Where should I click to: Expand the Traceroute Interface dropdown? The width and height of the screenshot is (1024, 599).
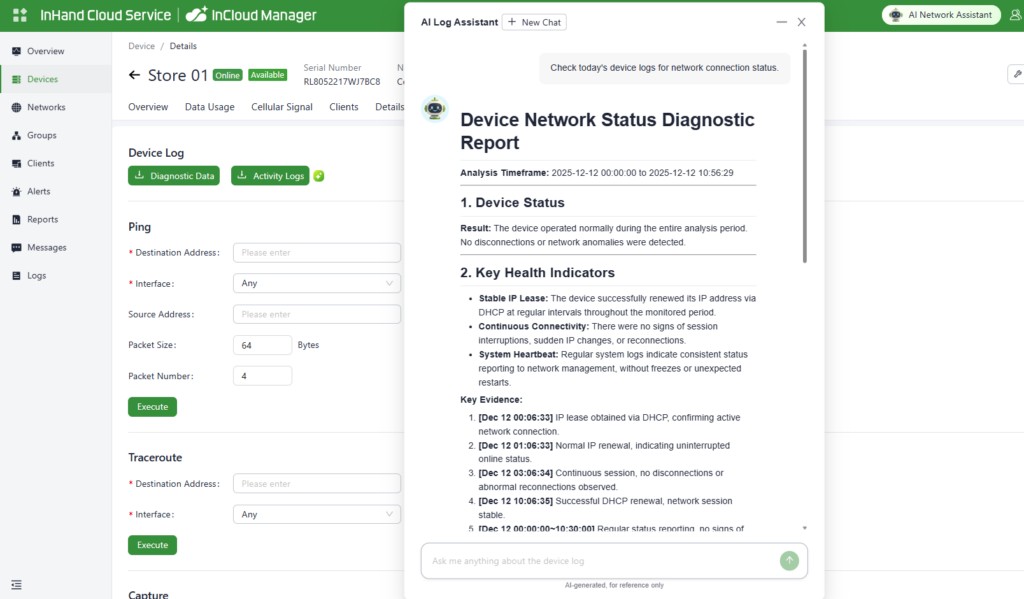click(x=316, y=514)
